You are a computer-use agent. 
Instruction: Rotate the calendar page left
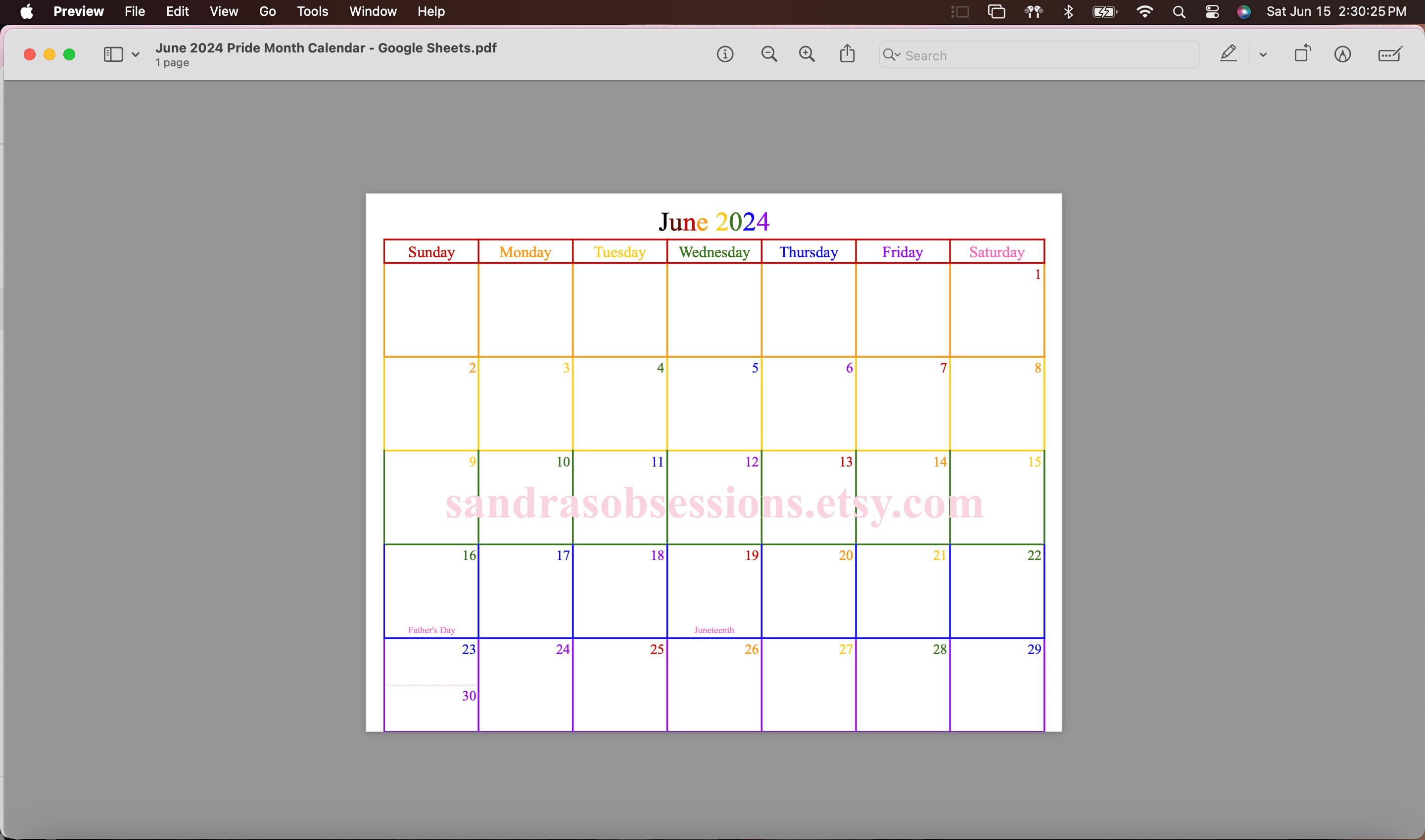click(1302, 54)
